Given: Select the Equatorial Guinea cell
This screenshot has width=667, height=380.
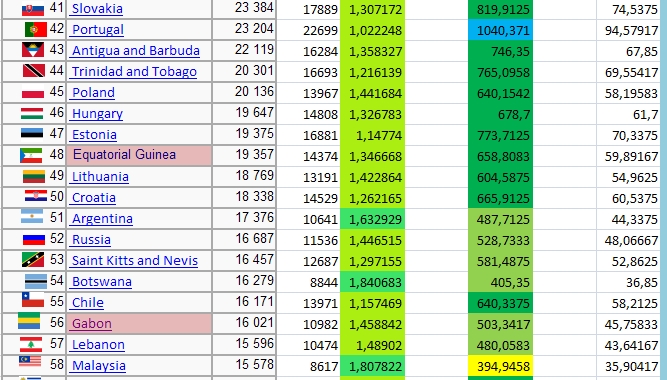Looking at the screenshot, I should 139,155.
